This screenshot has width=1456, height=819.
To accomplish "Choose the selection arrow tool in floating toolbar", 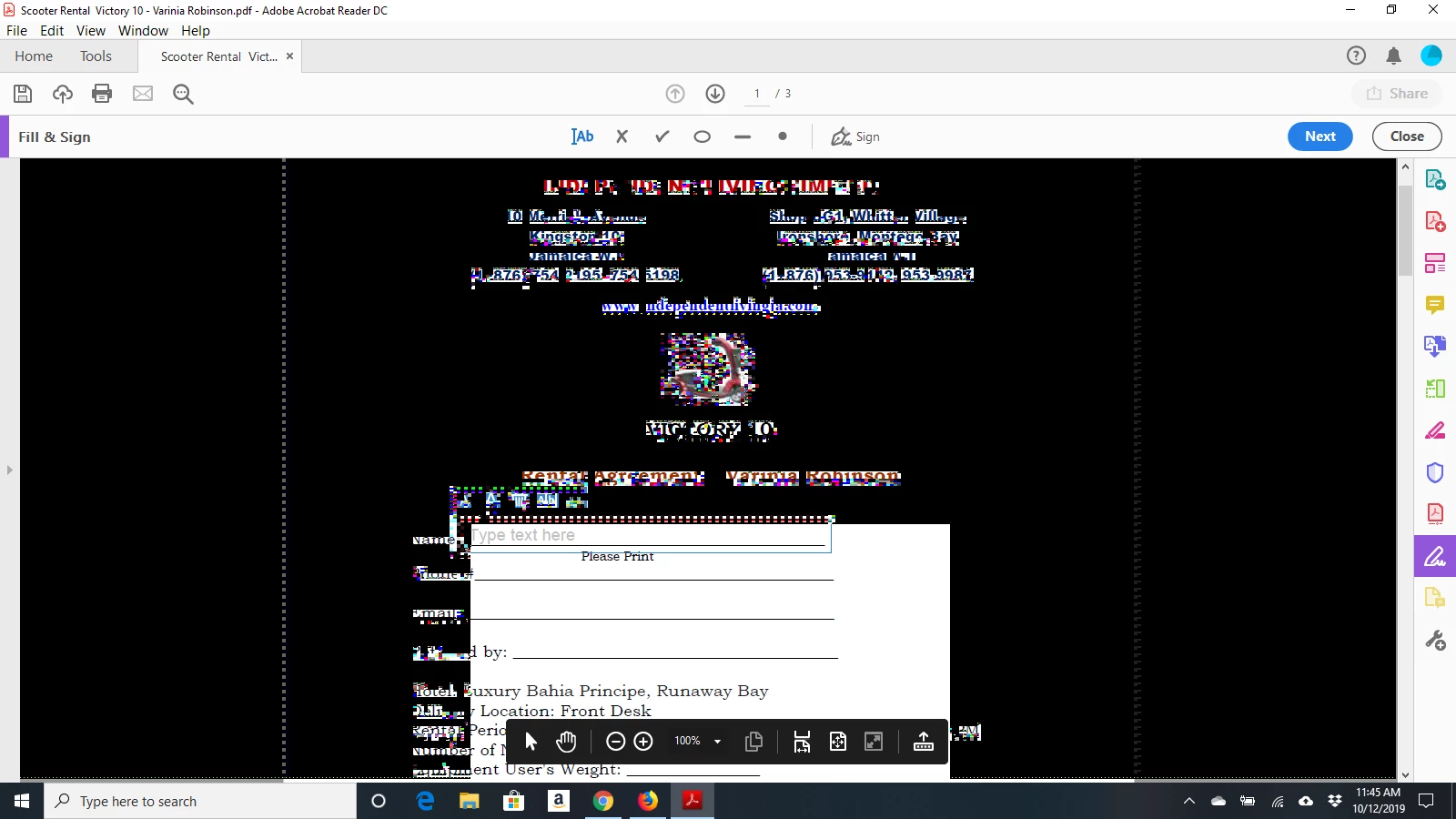I will pyautogui.click(x=531, y=742).
